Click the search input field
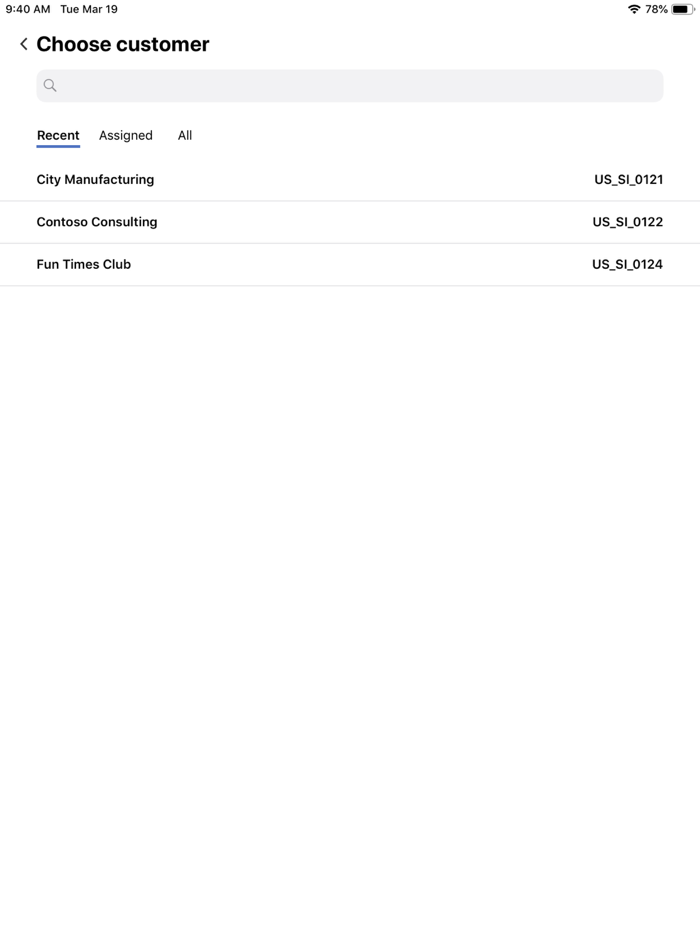The image size is (700, 934). (x=350, y=85)
